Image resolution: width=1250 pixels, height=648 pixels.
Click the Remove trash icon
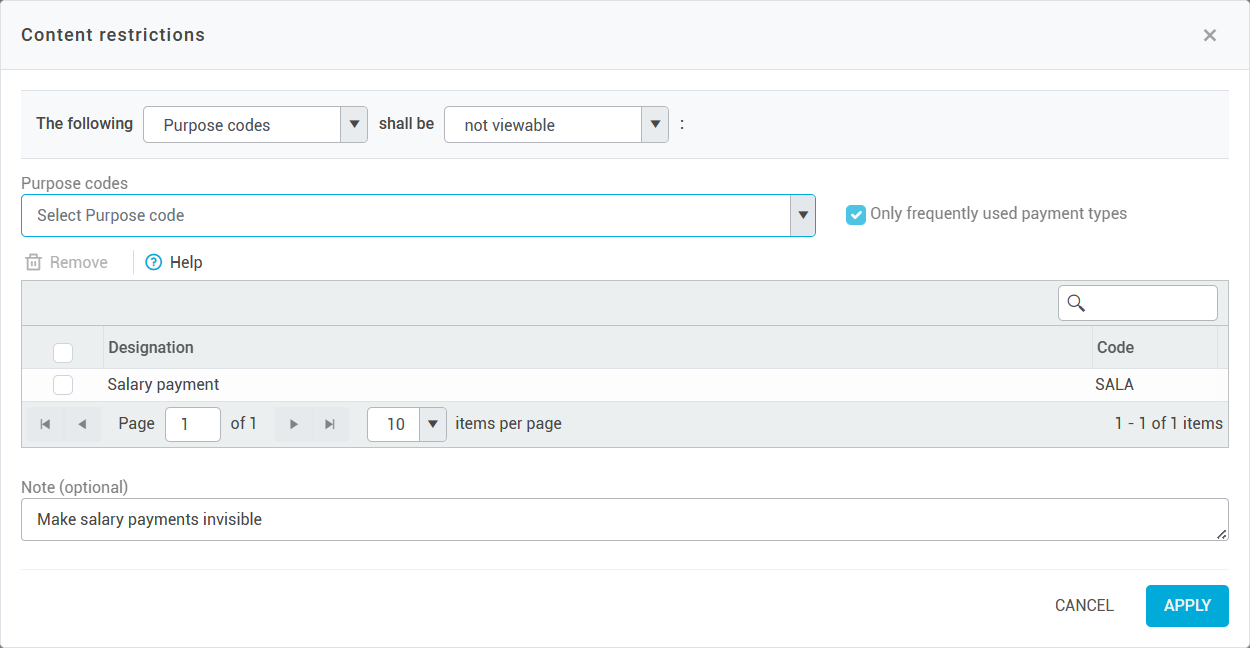point(34,262)
